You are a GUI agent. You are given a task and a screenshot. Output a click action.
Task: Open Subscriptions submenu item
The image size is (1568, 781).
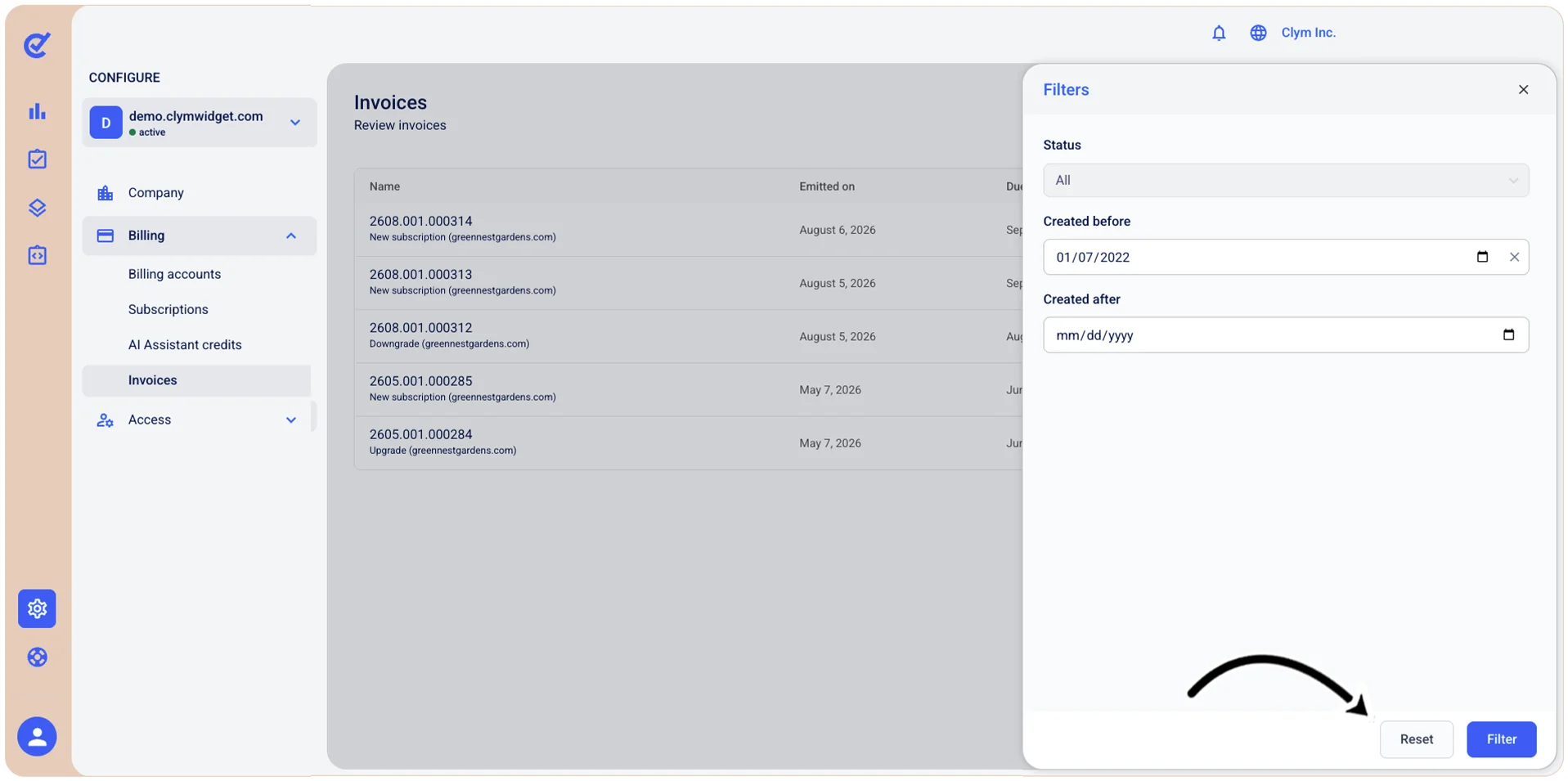coord(168,309)
